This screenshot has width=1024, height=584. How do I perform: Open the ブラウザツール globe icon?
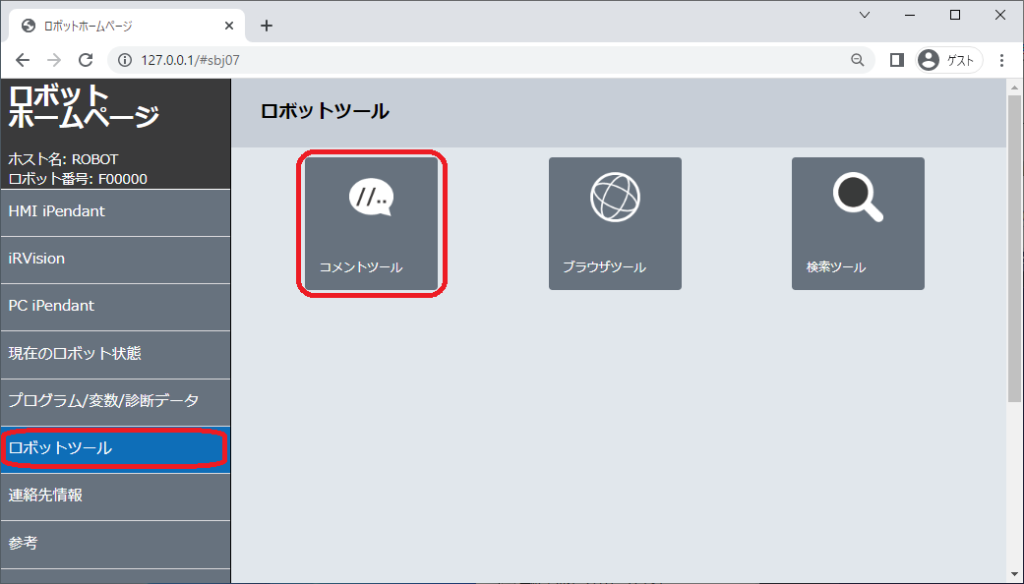614,197
